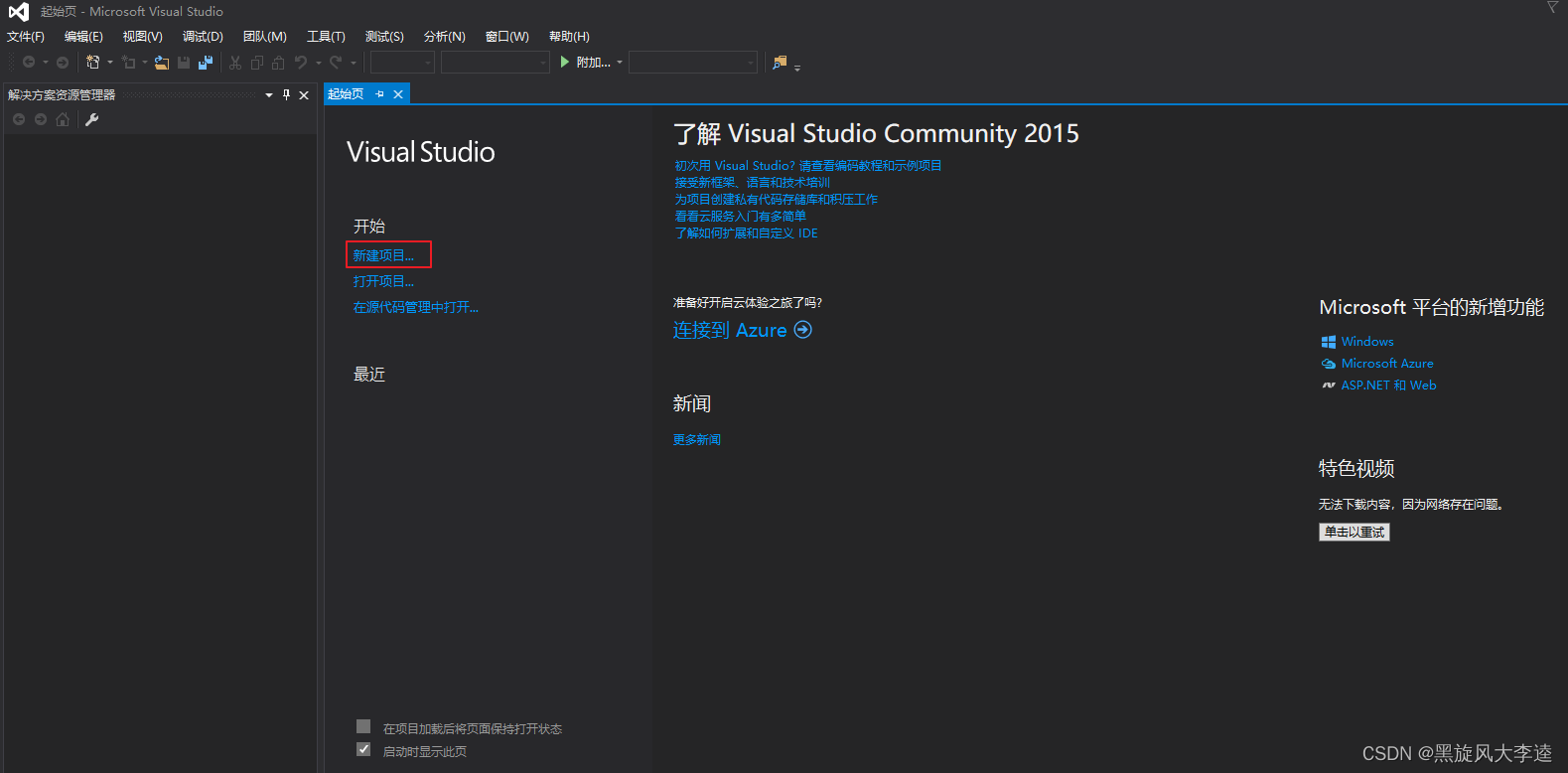This screenshot has width=1568, height=773.
Task: Click Solution Explorer Forward arrow icon
Action: (x=41, y=119)
